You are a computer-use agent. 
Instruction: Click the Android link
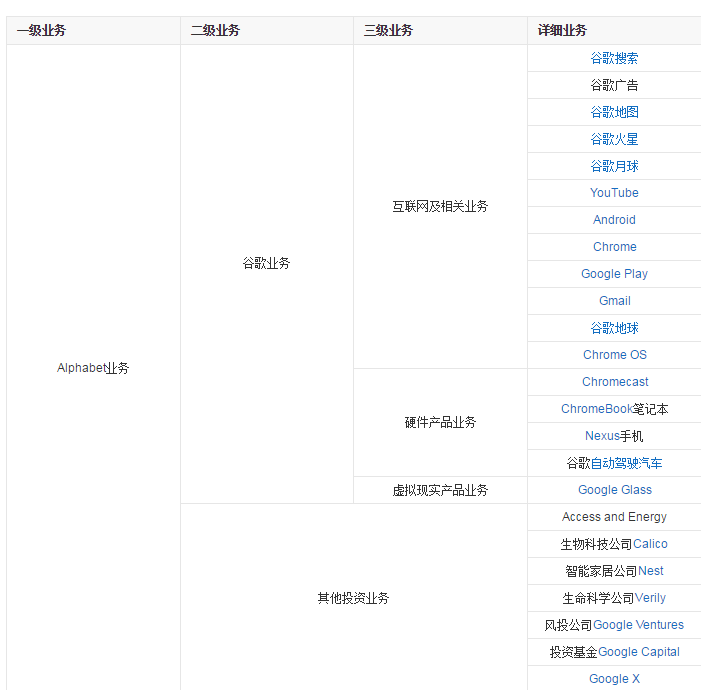(614, 220)
